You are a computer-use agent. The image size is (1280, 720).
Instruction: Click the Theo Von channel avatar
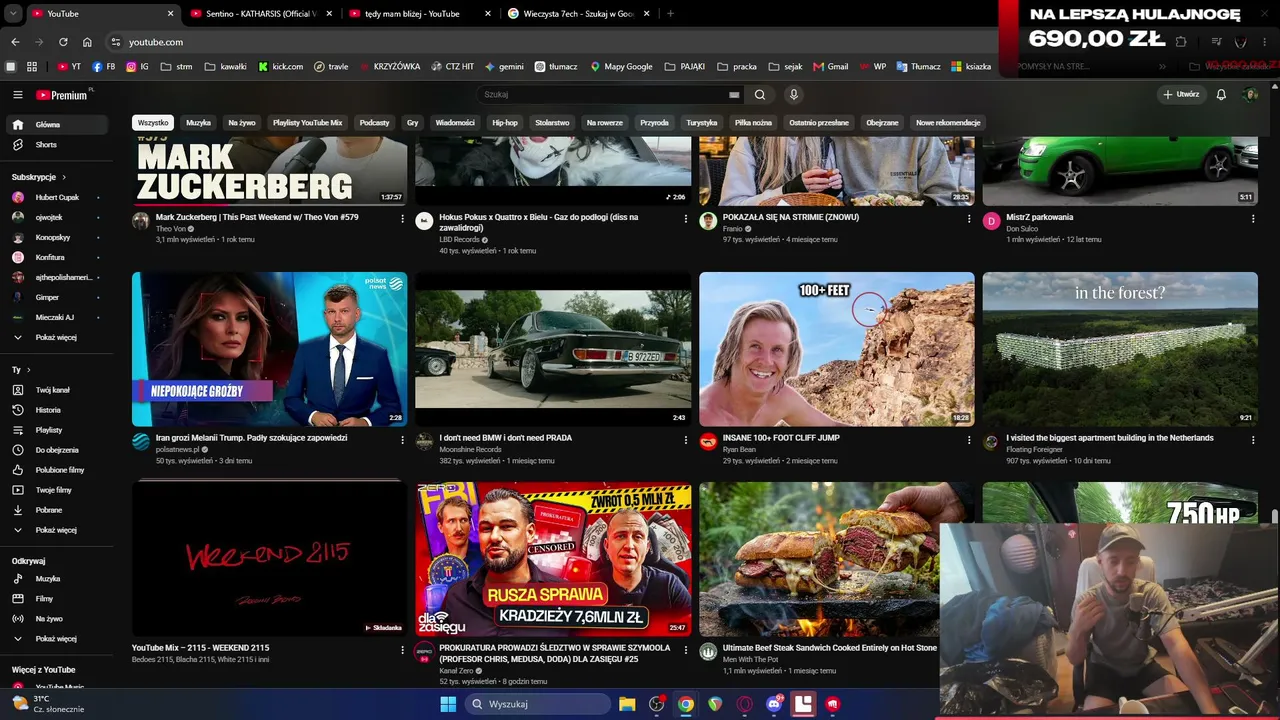click(x=141, y=221)
